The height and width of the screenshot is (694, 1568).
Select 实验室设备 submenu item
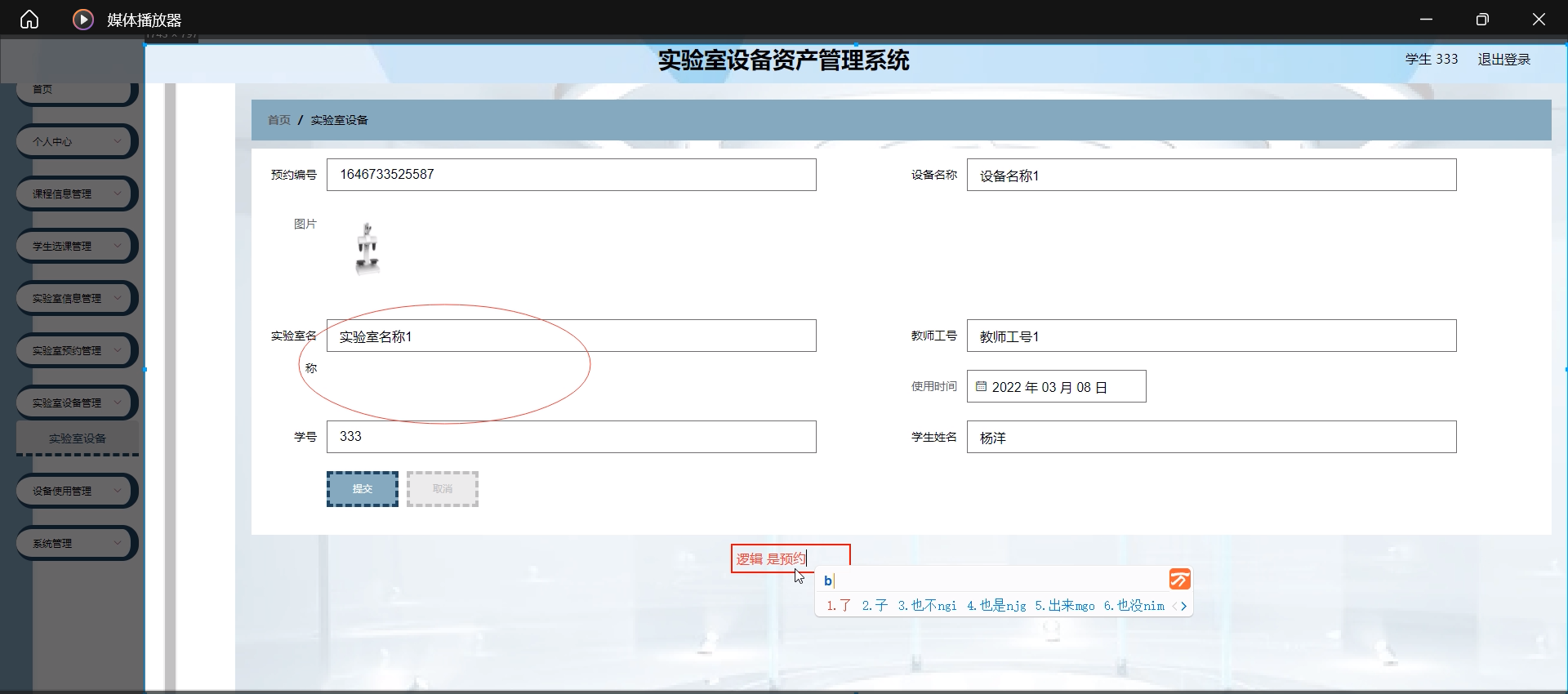(78, 438)
